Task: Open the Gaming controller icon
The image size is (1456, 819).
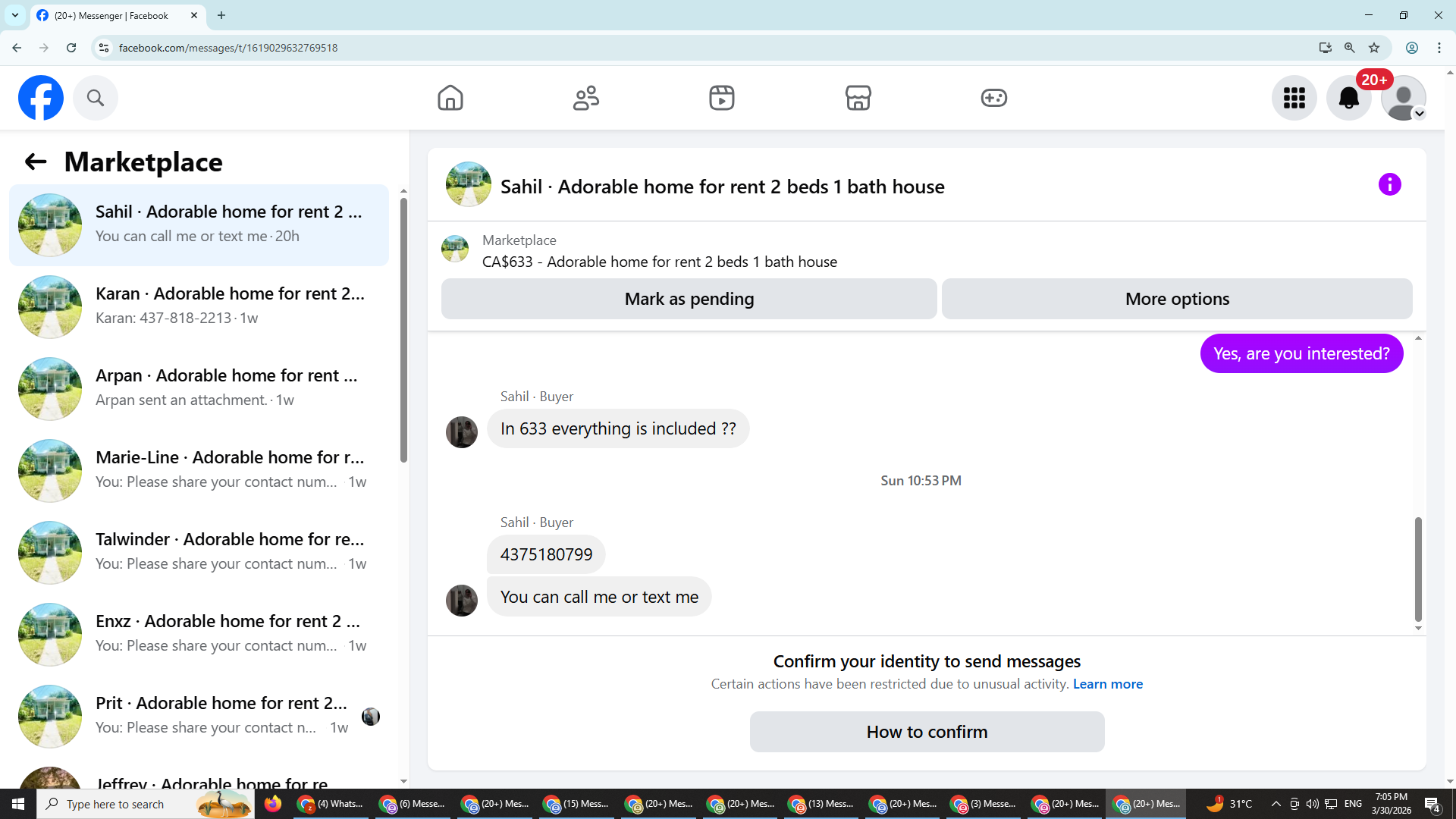Action: (993, 98)
